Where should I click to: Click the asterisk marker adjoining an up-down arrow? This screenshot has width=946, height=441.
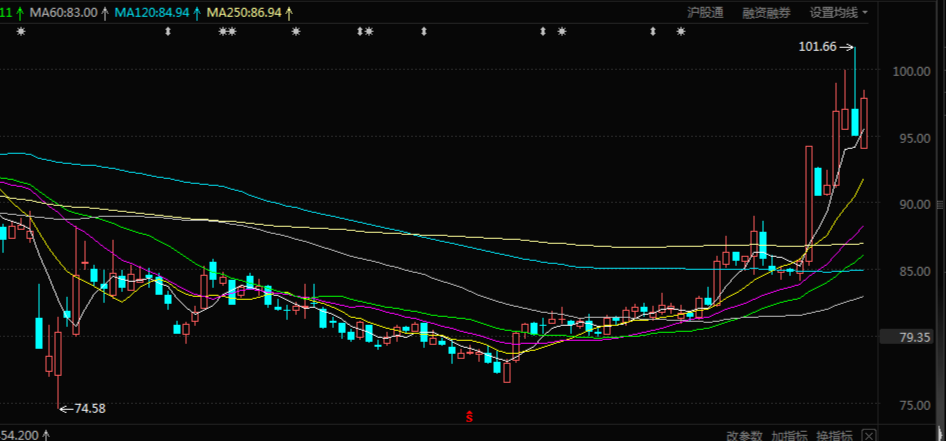click(x=369, y=31)
